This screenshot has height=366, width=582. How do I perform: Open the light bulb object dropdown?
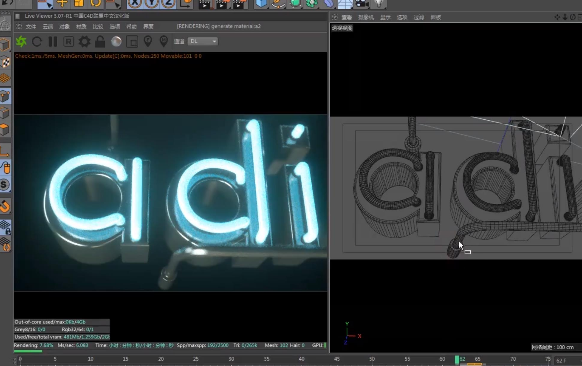378,4
